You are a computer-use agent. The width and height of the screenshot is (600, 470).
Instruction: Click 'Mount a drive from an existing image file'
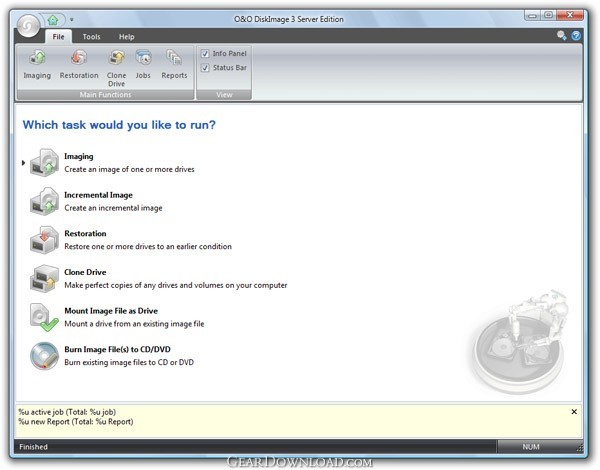[134, 324]
